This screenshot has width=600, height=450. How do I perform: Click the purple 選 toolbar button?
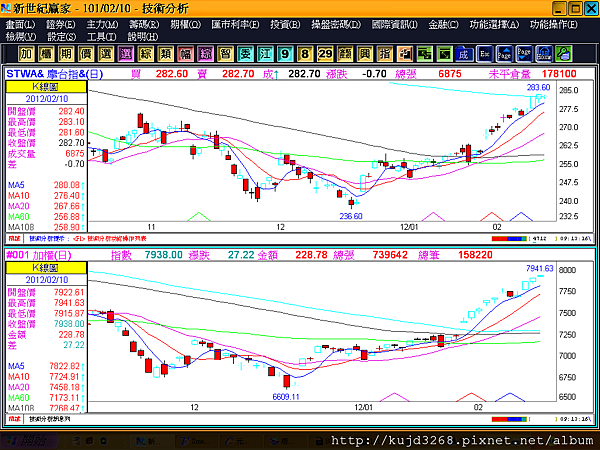pyautogui.click(x=126, y=54)
